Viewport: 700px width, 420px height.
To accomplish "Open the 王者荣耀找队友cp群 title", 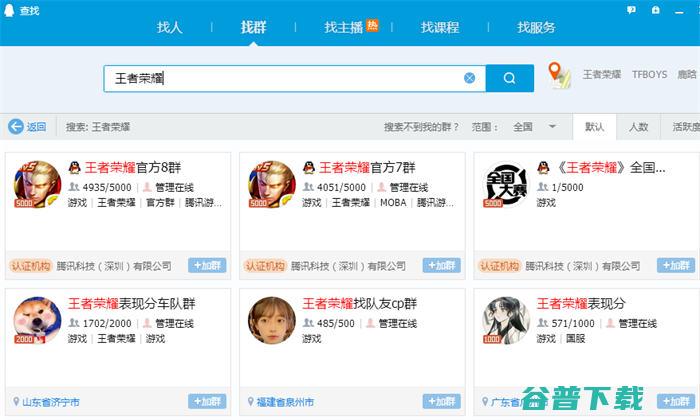I will pos(359,304).
